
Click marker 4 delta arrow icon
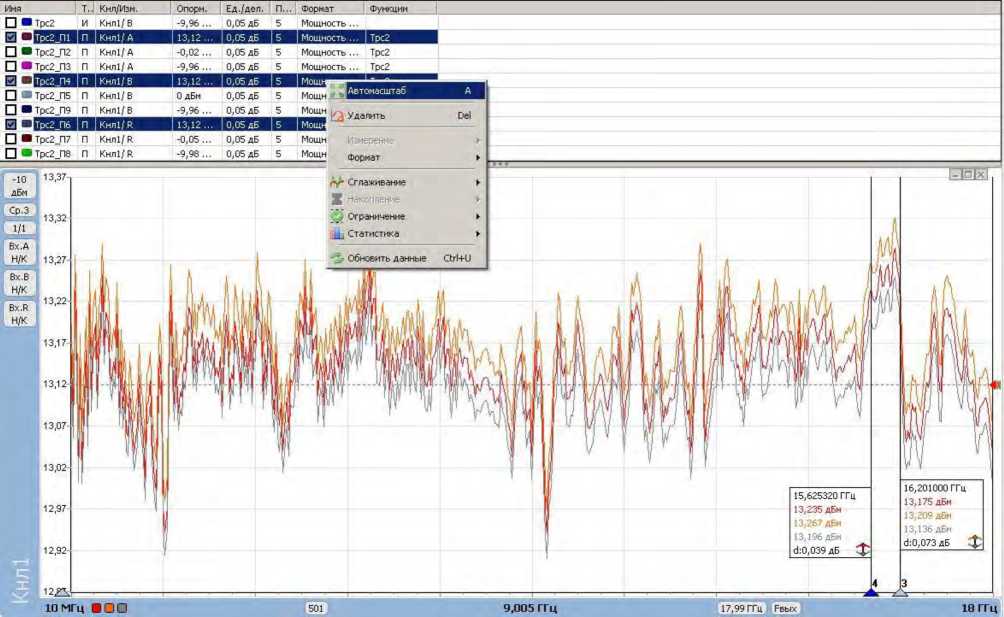[862, 550]
